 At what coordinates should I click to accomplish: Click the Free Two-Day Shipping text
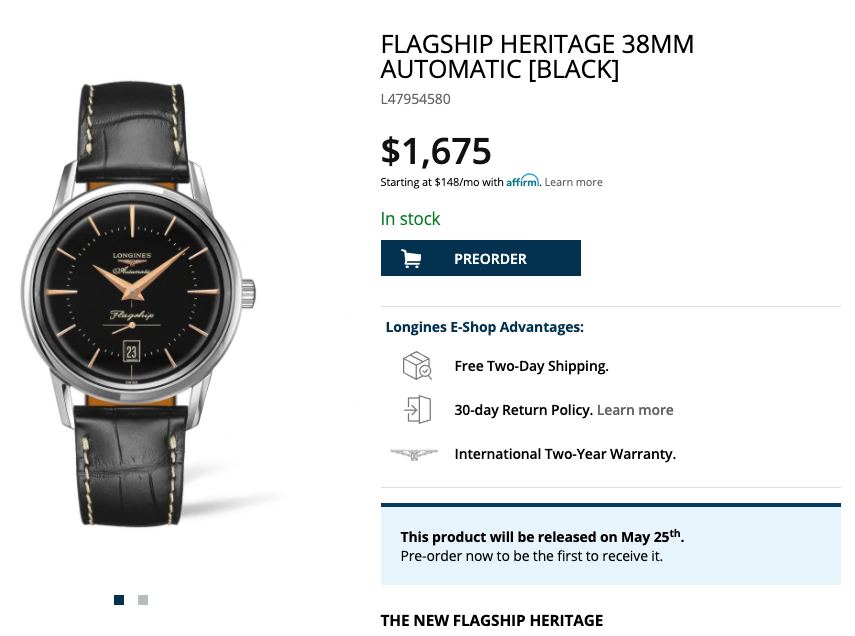531,366
